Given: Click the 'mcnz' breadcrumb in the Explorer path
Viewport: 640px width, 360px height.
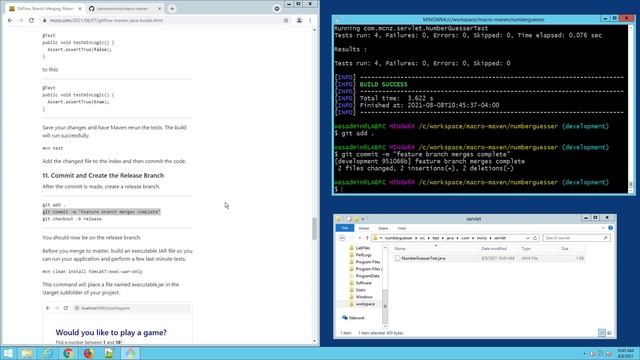Looking at the screenshot, I should tap(482, 238).
